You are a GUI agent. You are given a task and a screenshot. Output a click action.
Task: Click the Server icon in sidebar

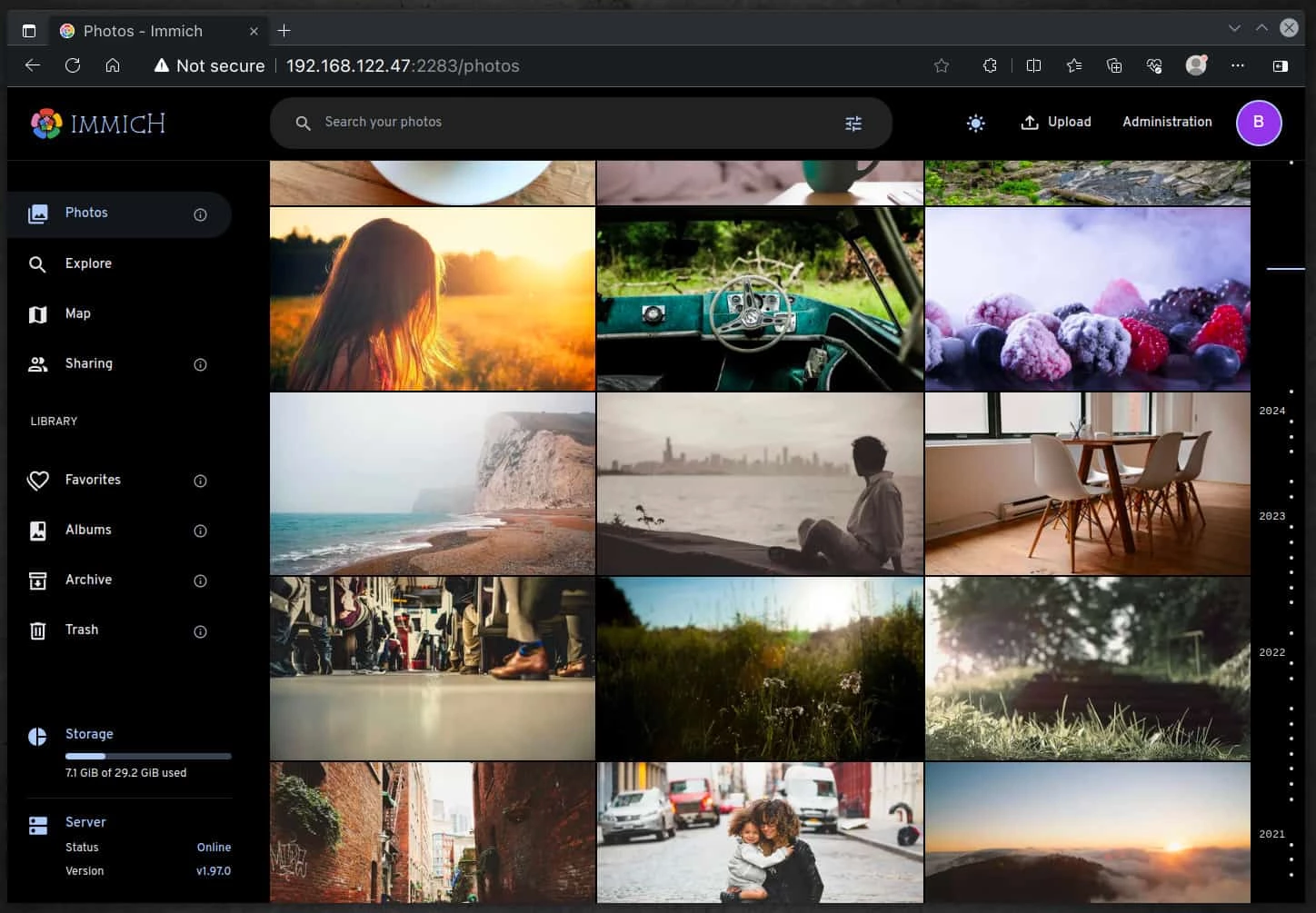(x=37, y=825)
